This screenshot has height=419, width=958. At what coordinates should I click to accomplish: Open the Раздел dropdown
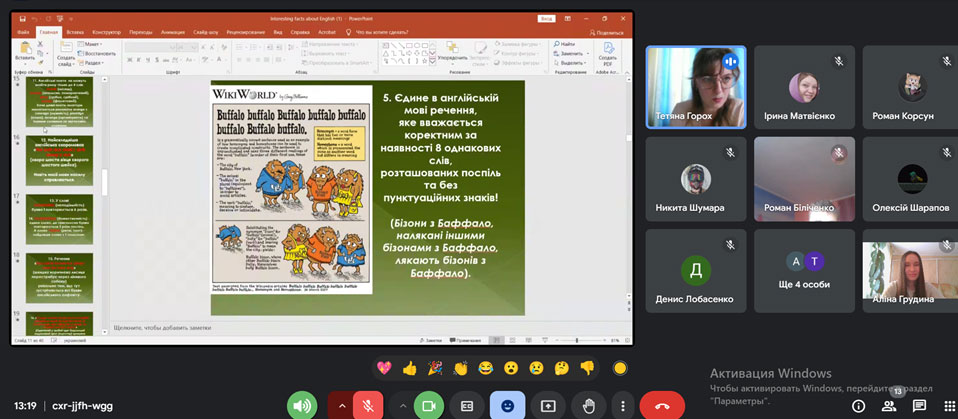point(90,62)
